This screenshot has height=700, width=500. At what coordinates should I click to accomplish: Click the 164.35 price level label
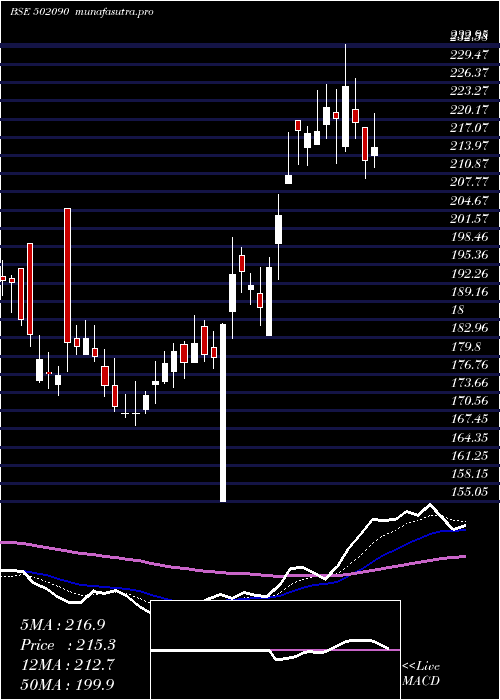click(470, 438)
